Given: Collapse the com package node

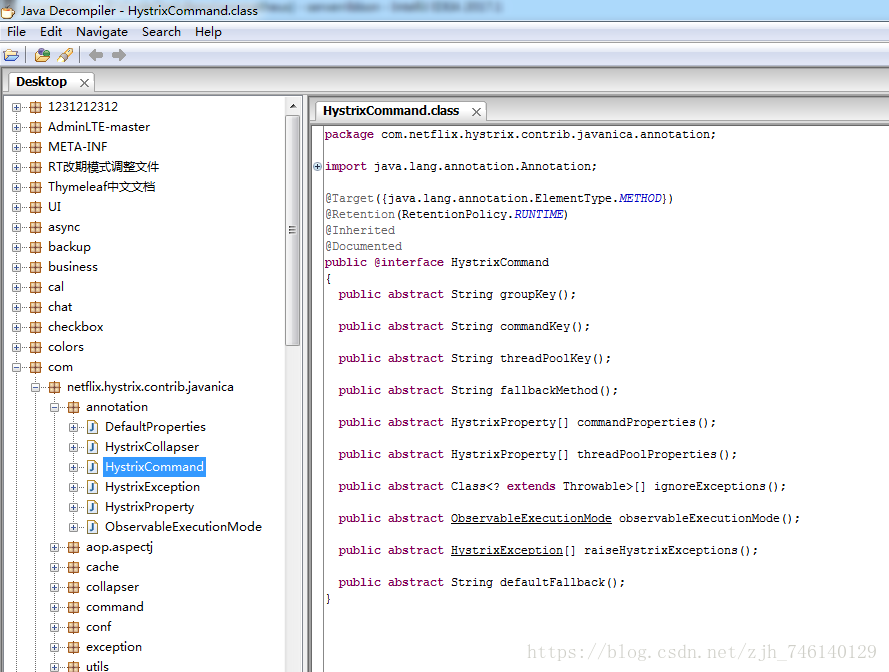Looking at the screenshot, I should click(x=17, y=367).
